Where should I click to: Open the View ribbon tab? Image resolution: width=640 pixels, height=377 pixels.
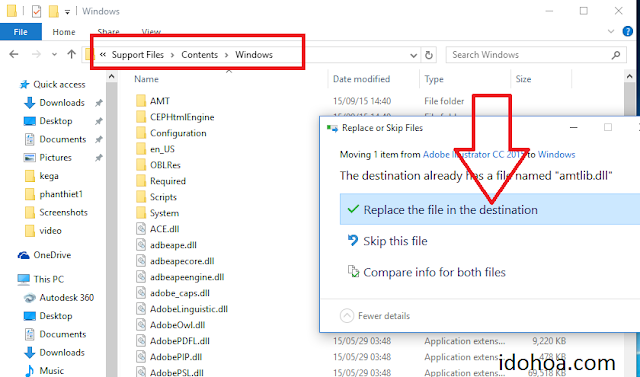151,32
